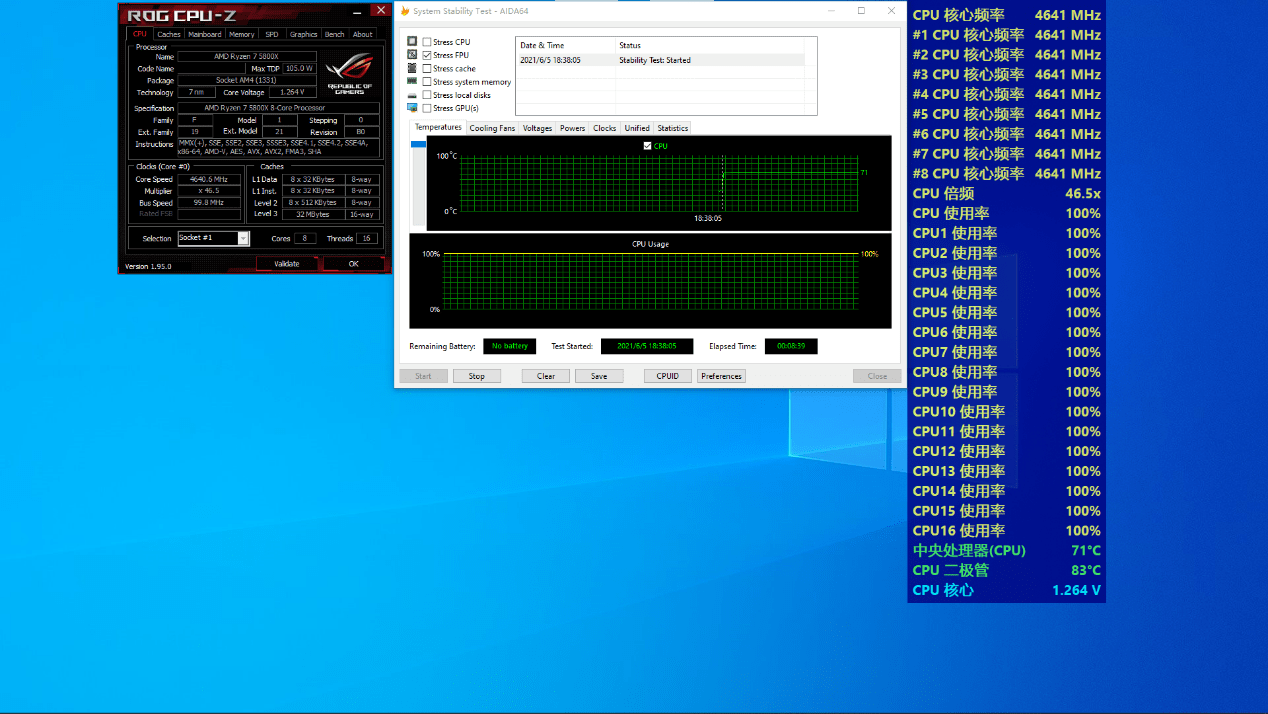This screenshot has width=1268, height=714.
Task: Stop the running stability test
Action: (477, 376)
